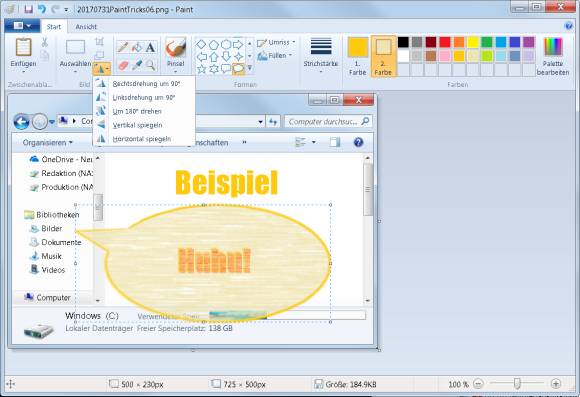The width and height of the screenshot is (580, 397).
Task: Select the Text tool
Action: pos(150,47)
